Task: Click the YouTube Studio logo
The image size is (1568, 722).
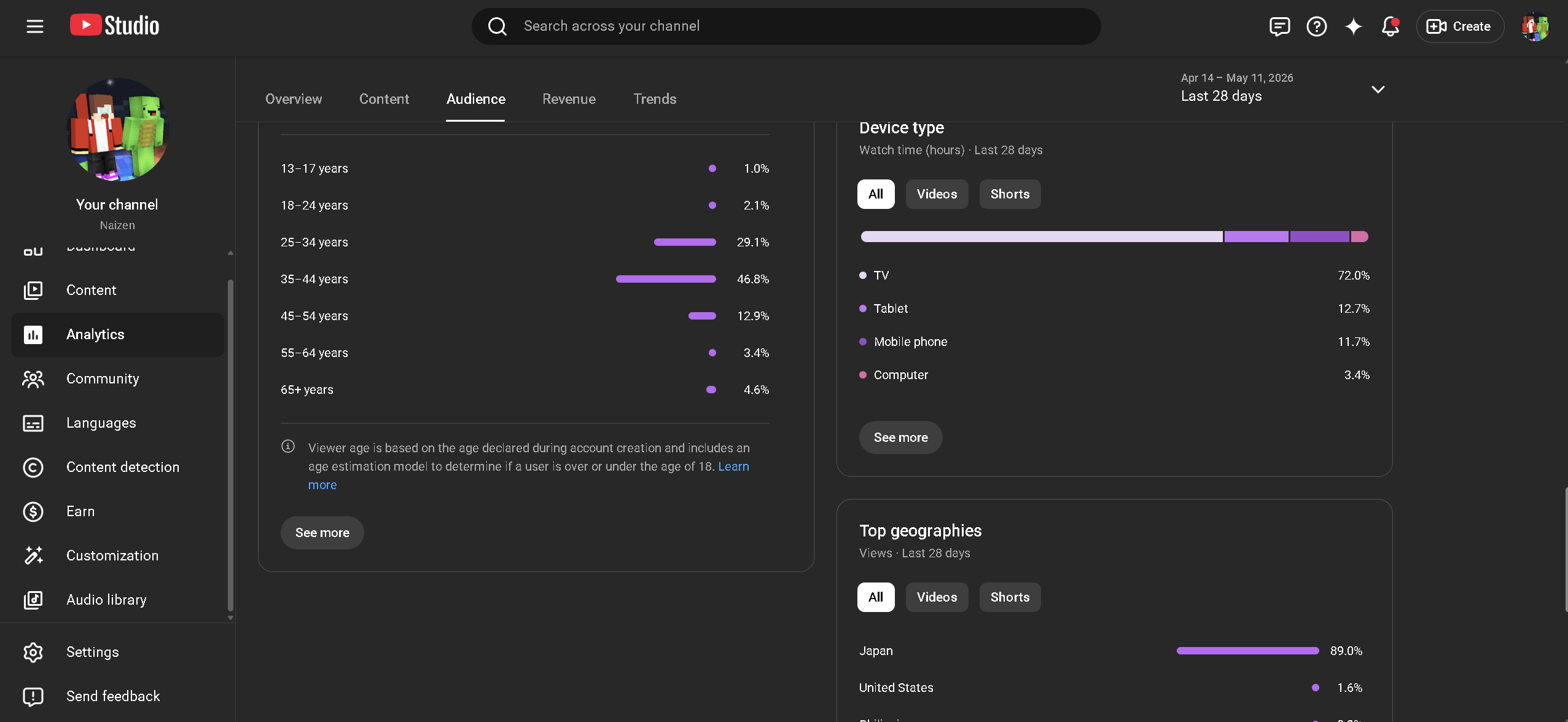Action: pyautogui.click(x=114, y=26)
